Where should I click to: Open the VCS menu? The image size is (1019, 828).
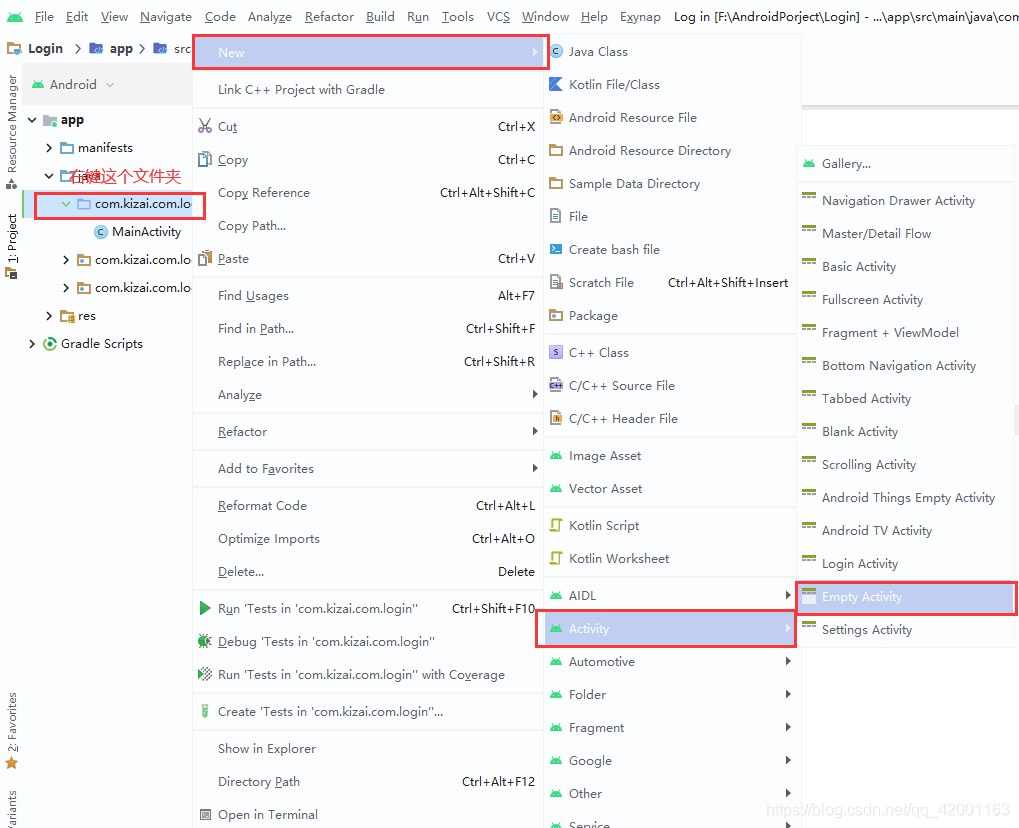[498, 16]
